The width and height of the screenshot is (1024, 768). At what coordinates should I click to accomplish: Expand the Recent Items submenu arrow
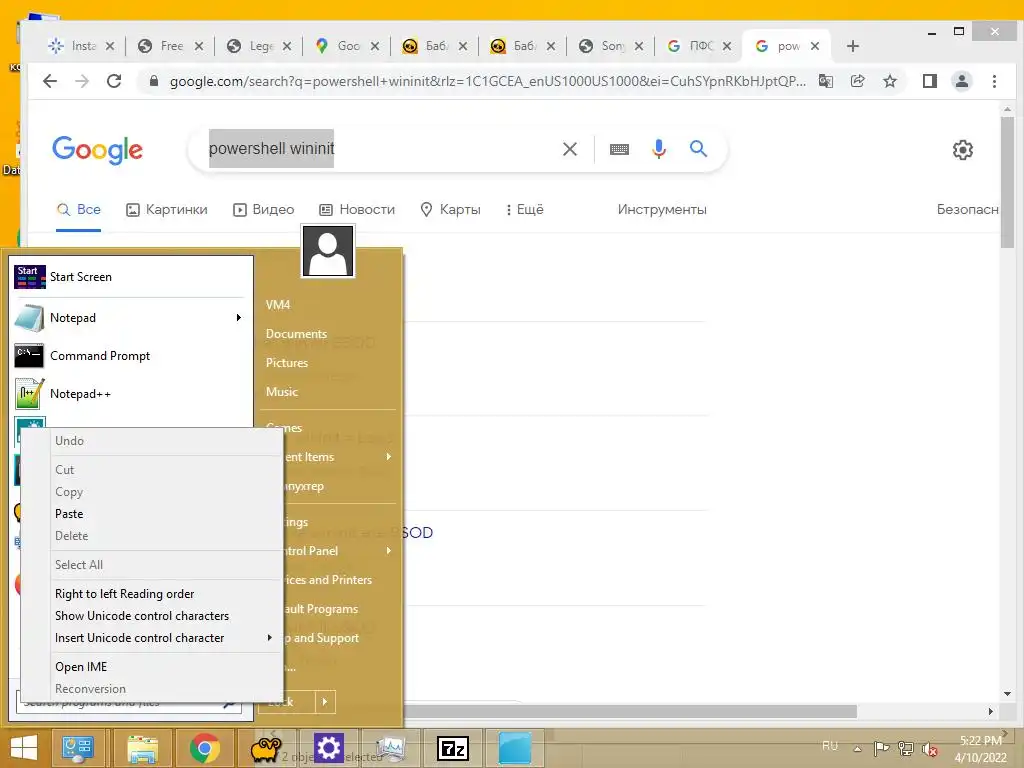[x=389, y=456]
